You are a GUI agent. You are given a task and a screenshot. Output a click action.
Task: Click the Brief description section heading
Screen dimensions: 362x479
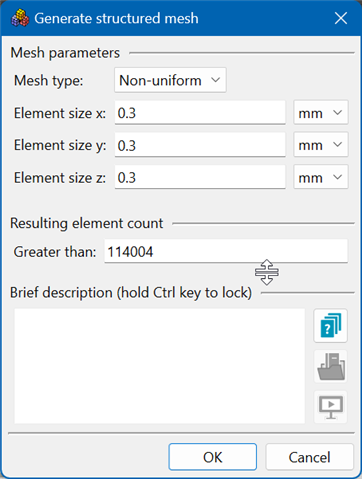131,293
